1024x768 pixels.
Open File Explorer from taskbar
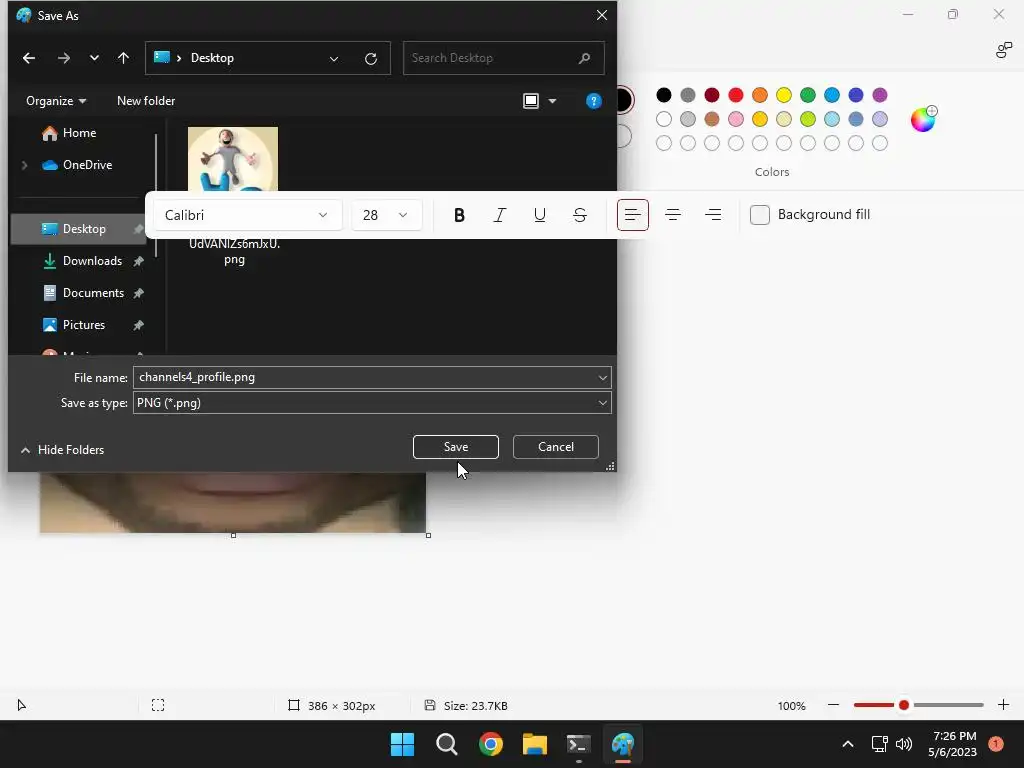coord(535,744)
